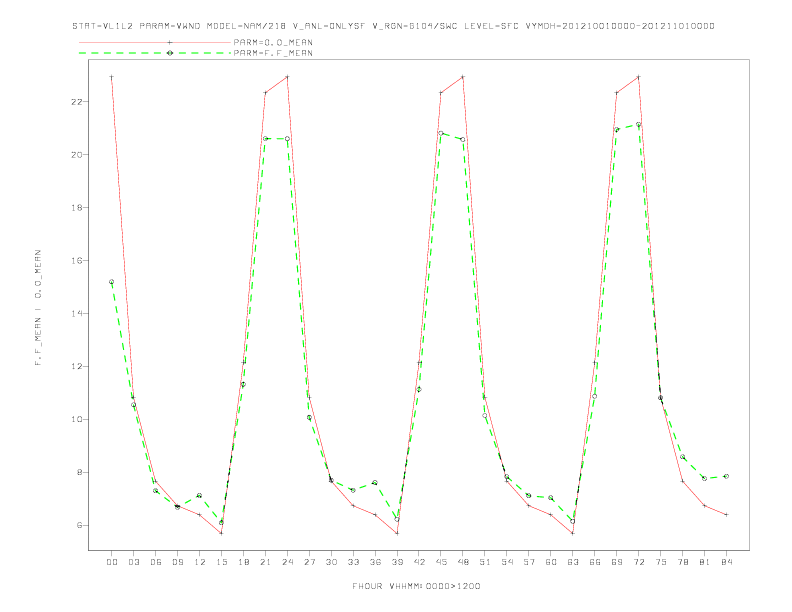This screenshot has width=792, height=612.
Task: Click x-axis tick label 24
Action: [287, 562]
